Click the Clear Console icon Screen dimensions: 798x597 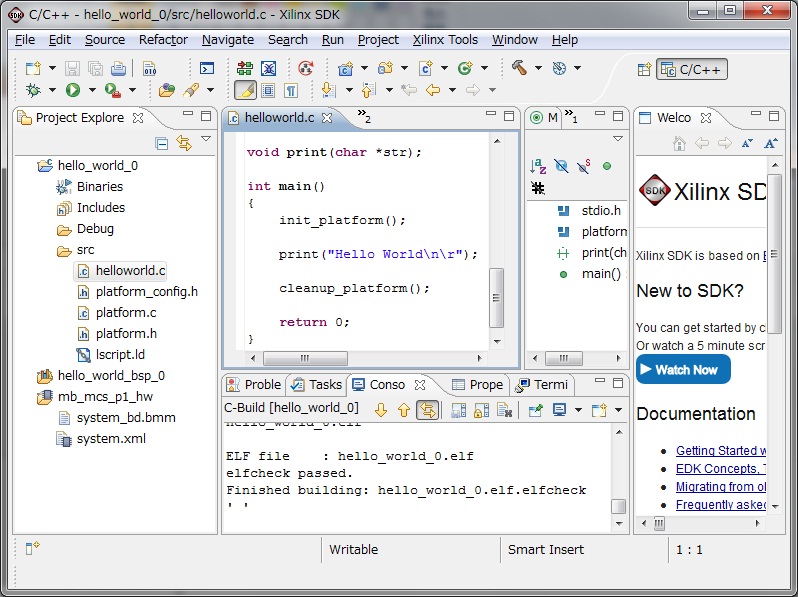point(504,410)
